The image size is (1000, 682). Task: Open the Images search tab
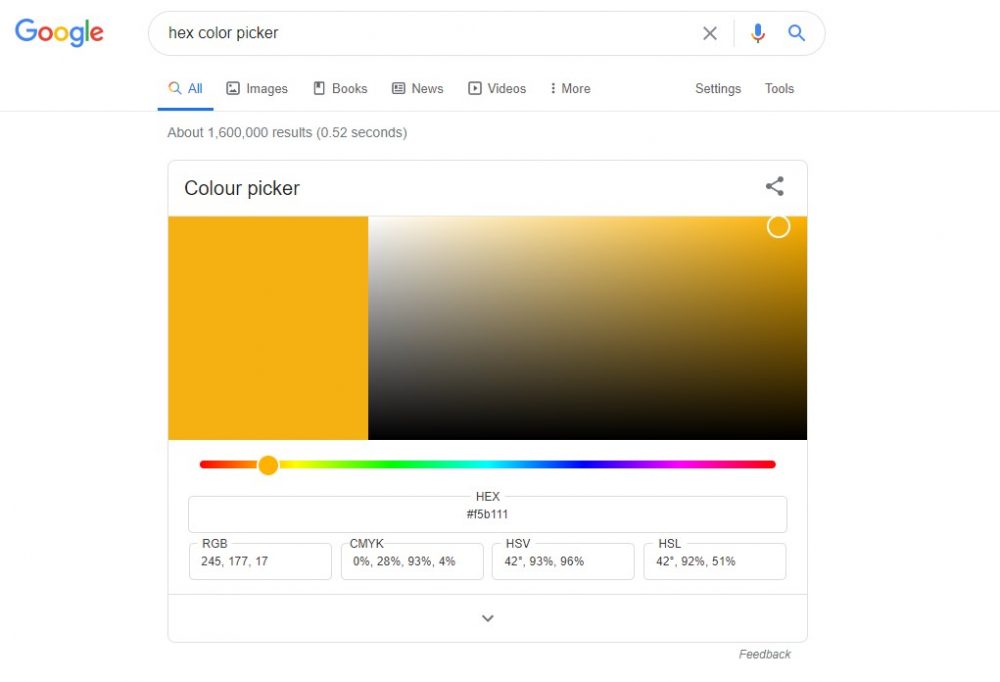point(257,88)
